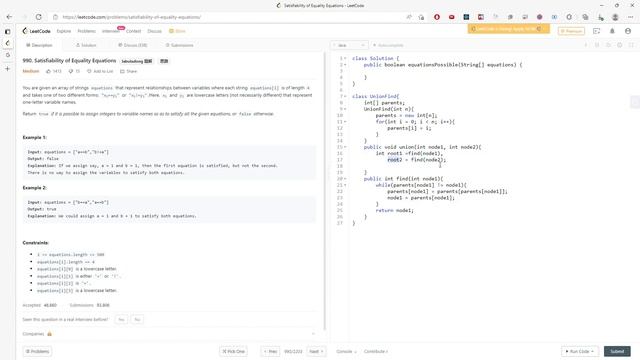Screen dimensions: 640x360
Task: Go to next problem with Next
Action: pyautogui.click(x=316, y=351)
